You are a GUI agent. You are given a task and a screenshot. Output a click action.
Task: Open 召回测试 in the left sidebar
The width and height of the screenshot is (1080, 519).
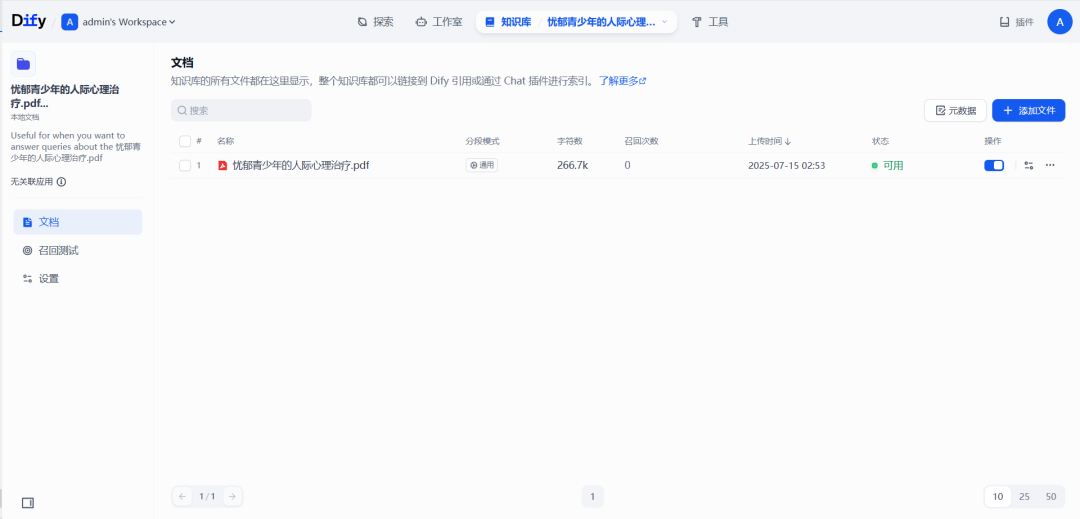(58, 250)
